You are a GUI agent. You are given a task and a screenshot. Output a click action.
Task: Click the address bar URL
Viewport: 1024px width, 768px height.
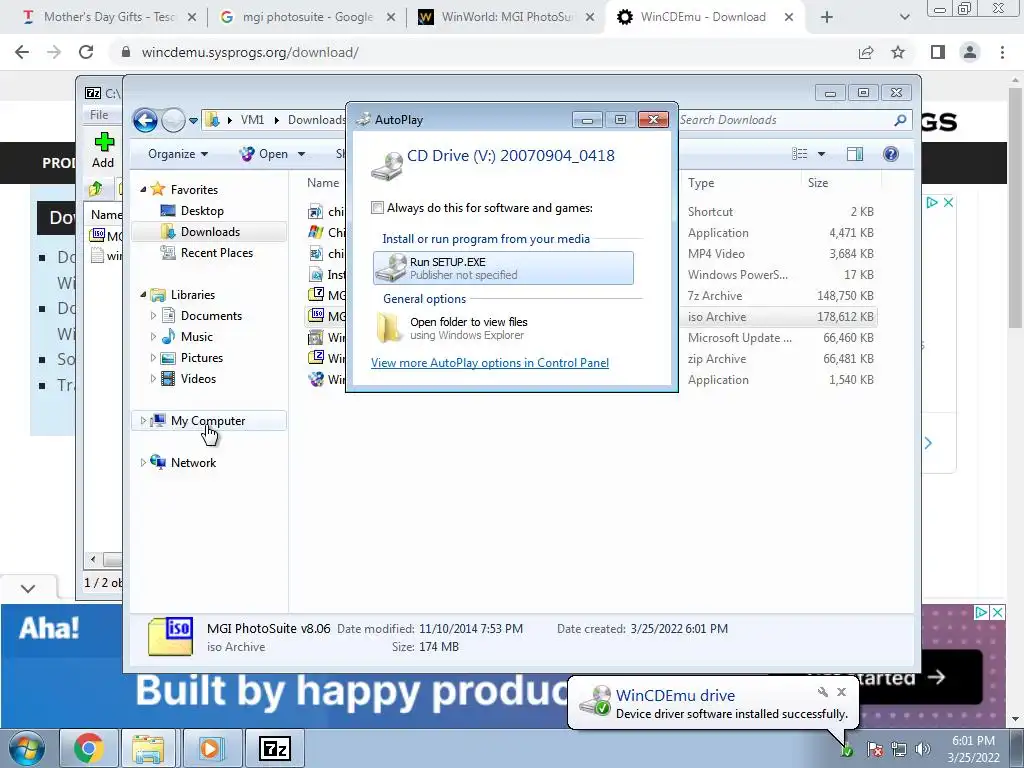point(250,52)
